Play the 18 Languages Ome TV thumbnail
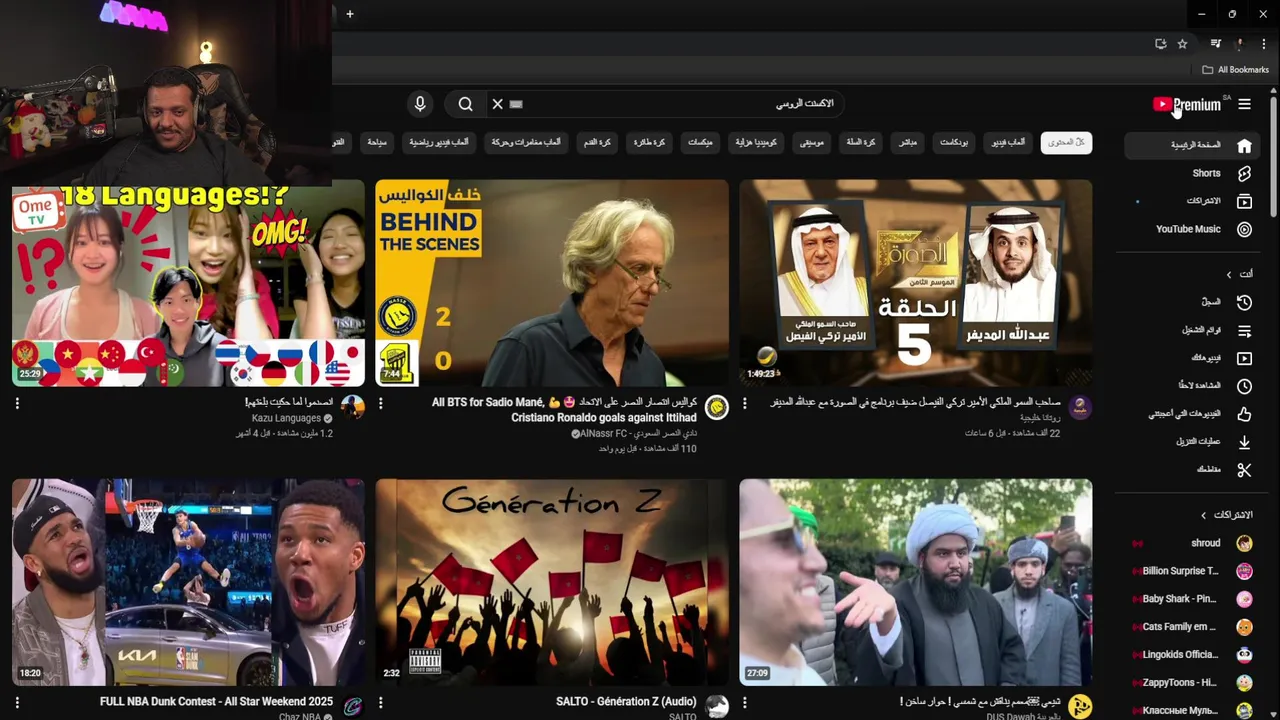Viewport: 1280px width, 720px height. [188, 287]
